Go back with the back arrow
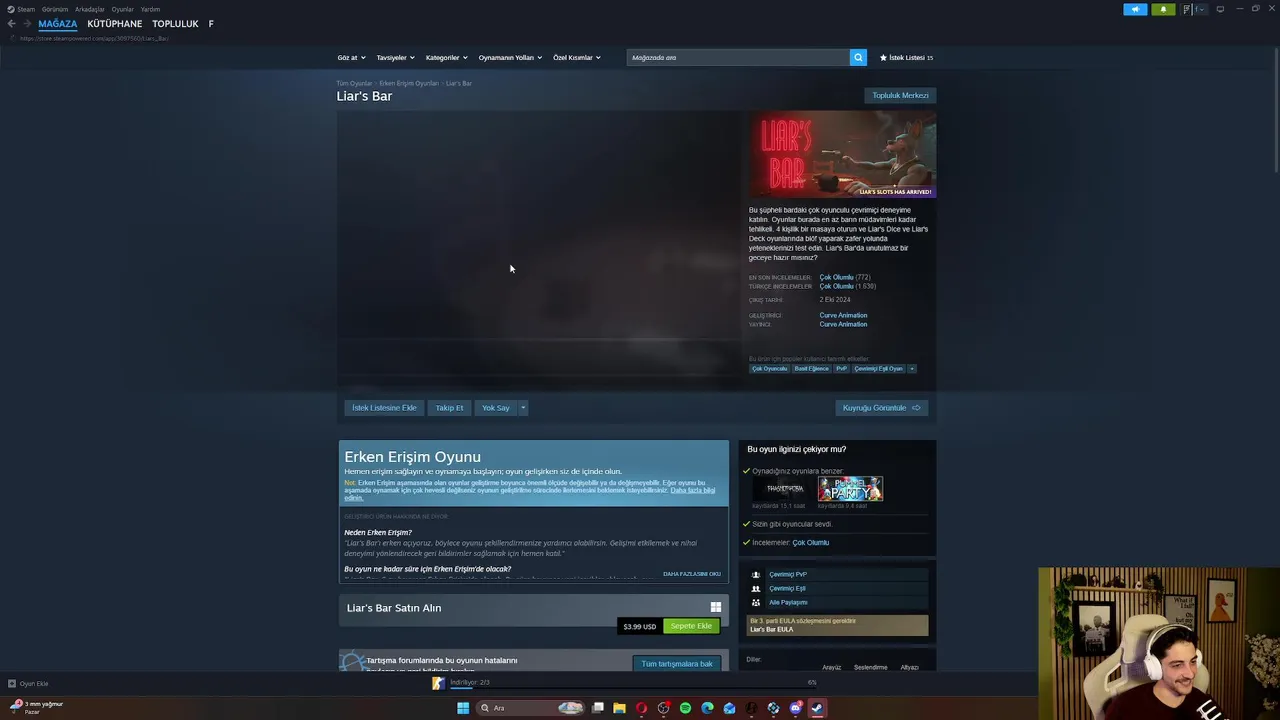Viewport: 1280px width, 720px height. (x=11, y=24)
